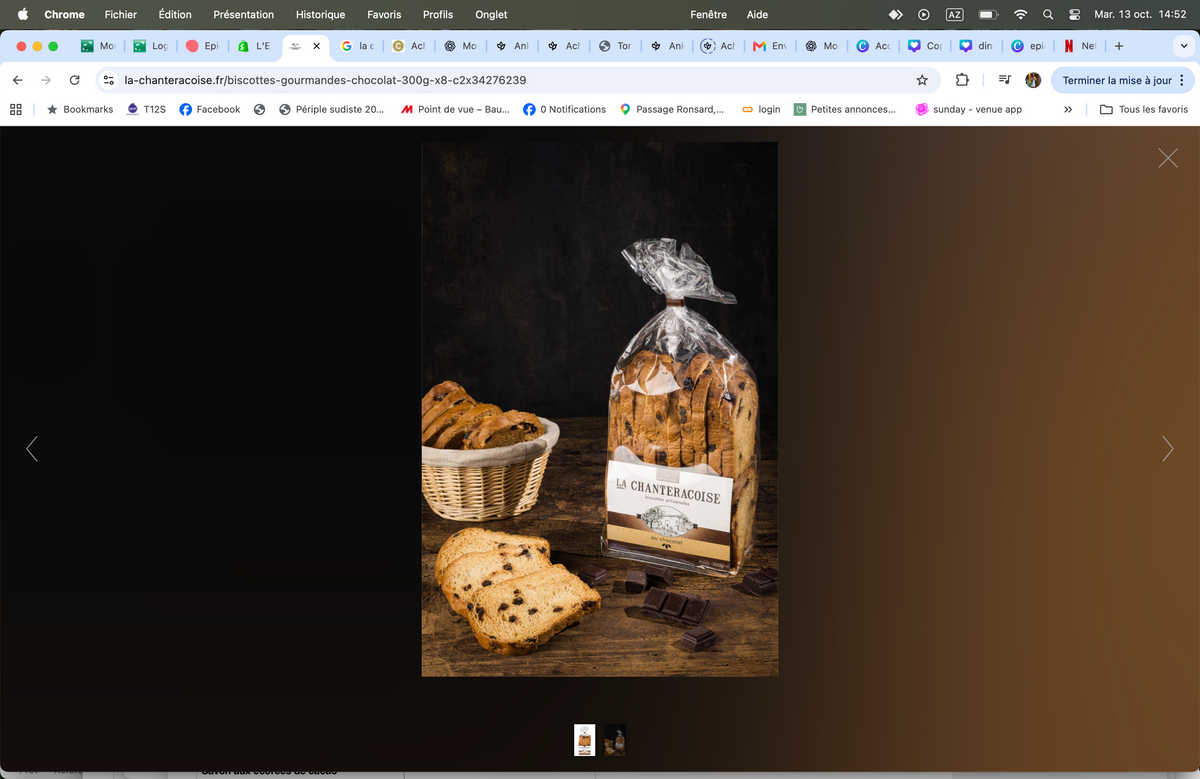The image size is (1200, 779).
Task: Open sunday - venue app bookmark
Action: pos(969,109)
